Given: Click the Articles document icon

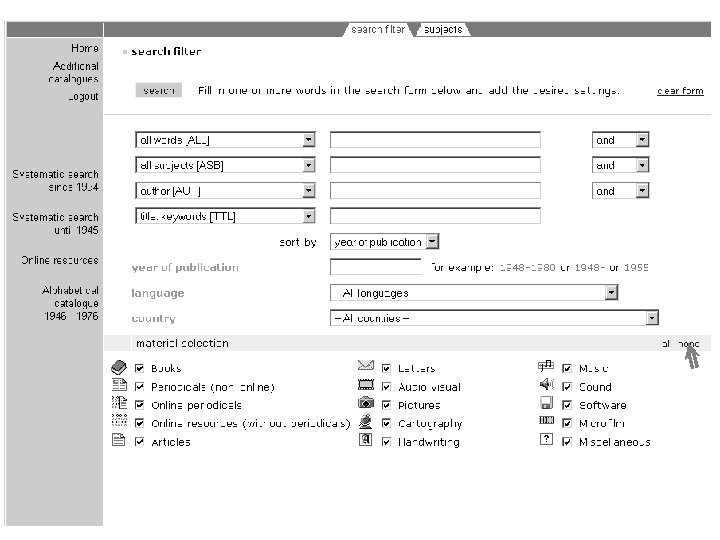Looking at the screenshot, I should coord(118,440).
